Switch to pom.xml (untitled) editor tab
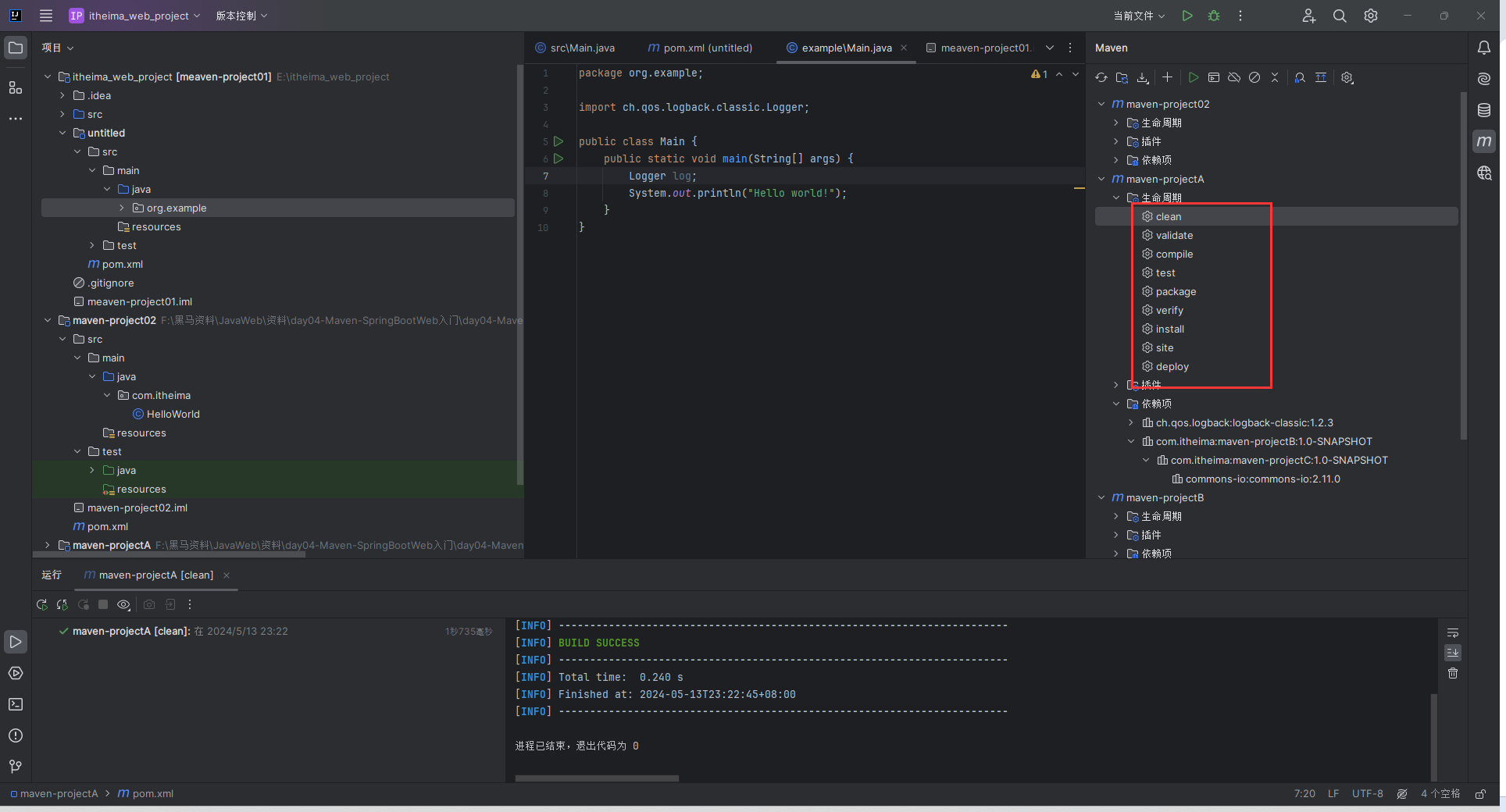This screenshot has height=812, width=1506. point(700,48)
